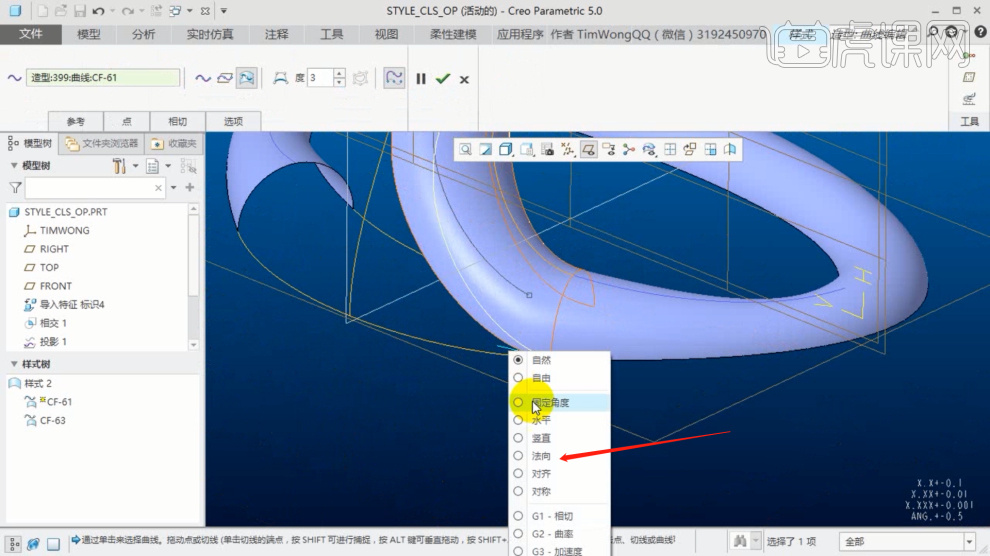Screen dimensions: 990x556
Task: Click the Save icon in quick access toolbar
Action: click(80, 11)
